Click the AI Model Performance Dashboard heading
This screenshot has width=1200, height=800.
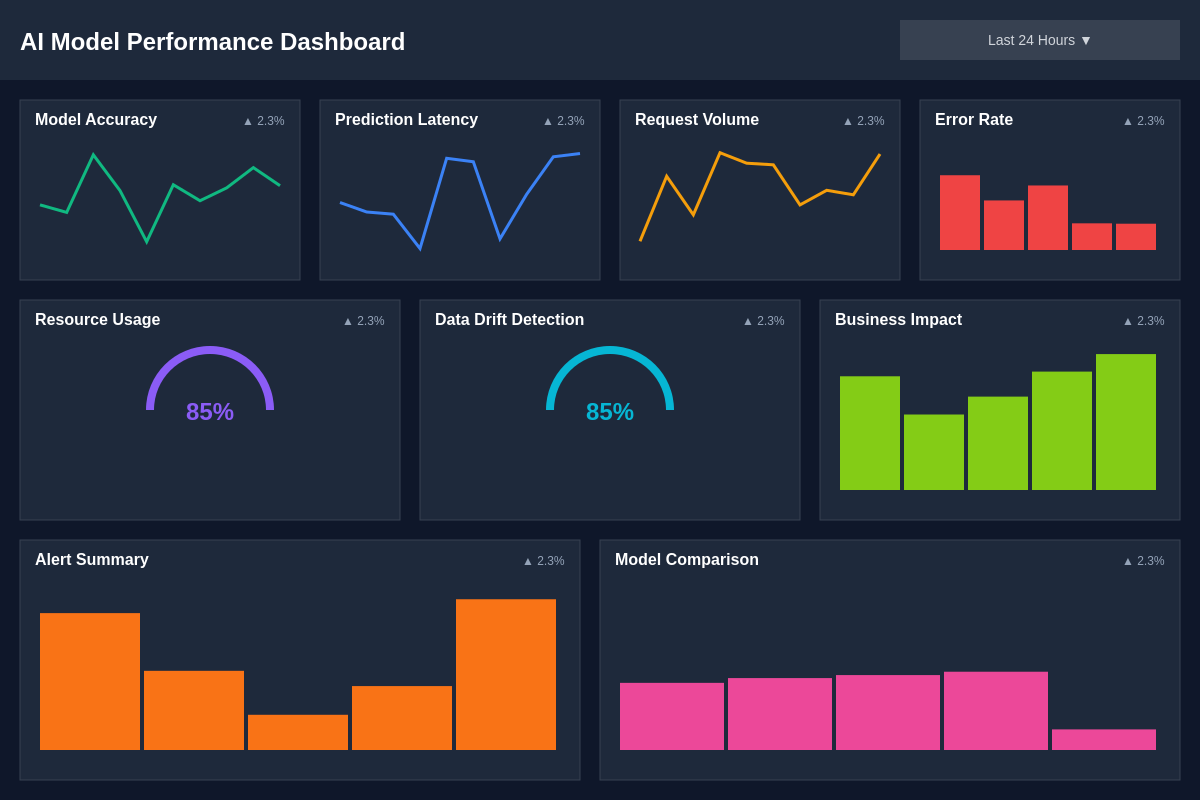(213, 42)
